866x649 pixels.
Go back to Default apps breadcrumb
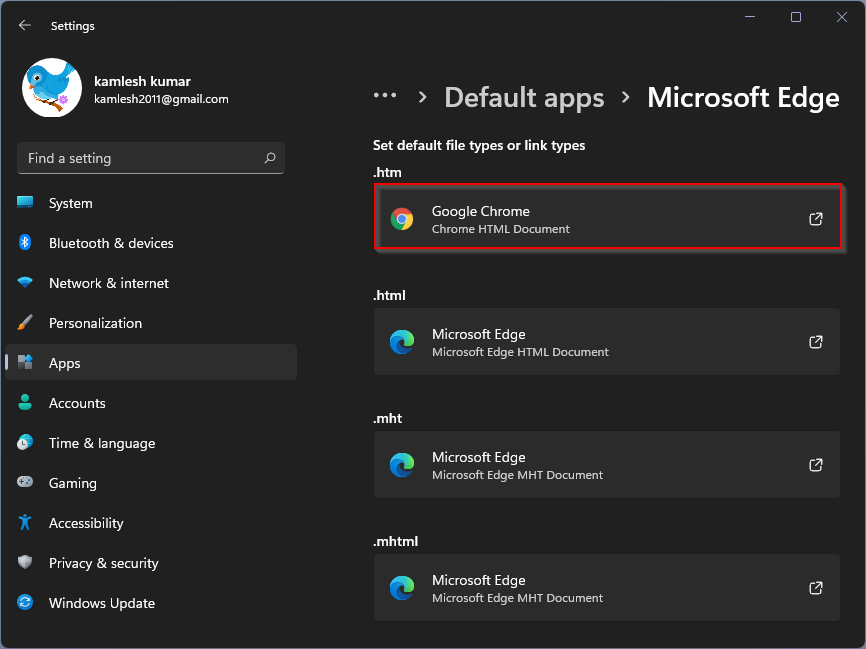[524, 98]
